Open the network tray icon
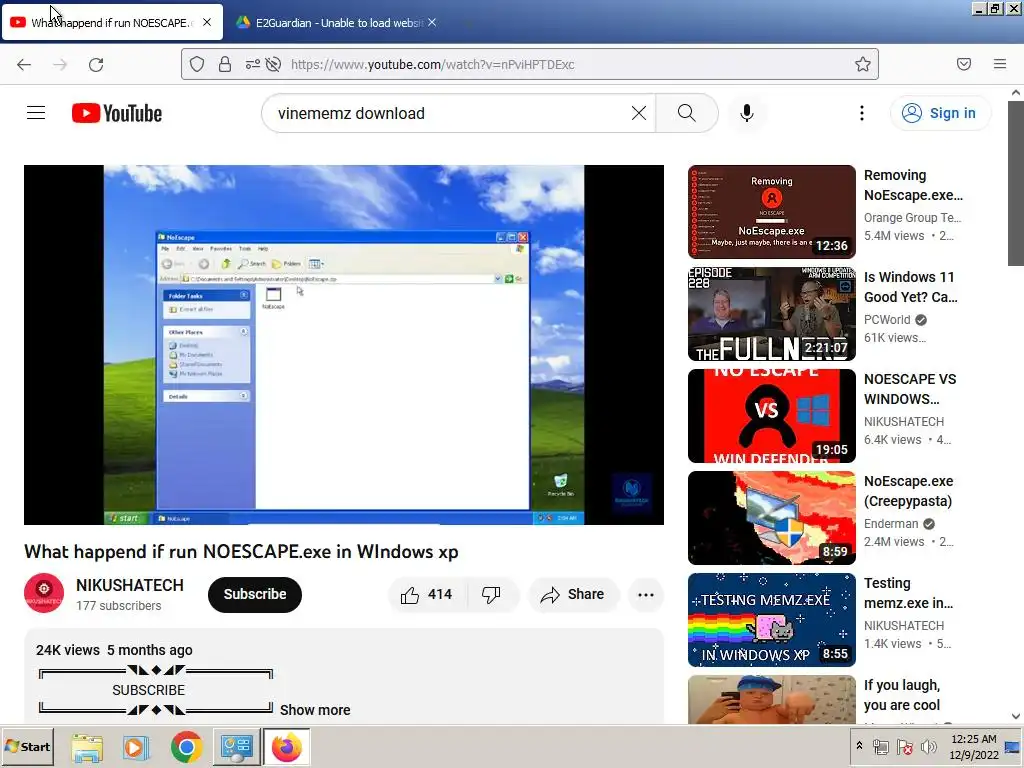Screen dimensions: 1024x768 [881, 746]
